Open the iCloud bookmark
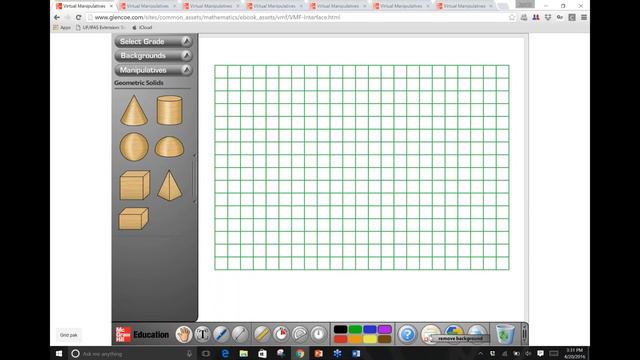The height and width of the screenshot is (360, 640). (142, 28)
